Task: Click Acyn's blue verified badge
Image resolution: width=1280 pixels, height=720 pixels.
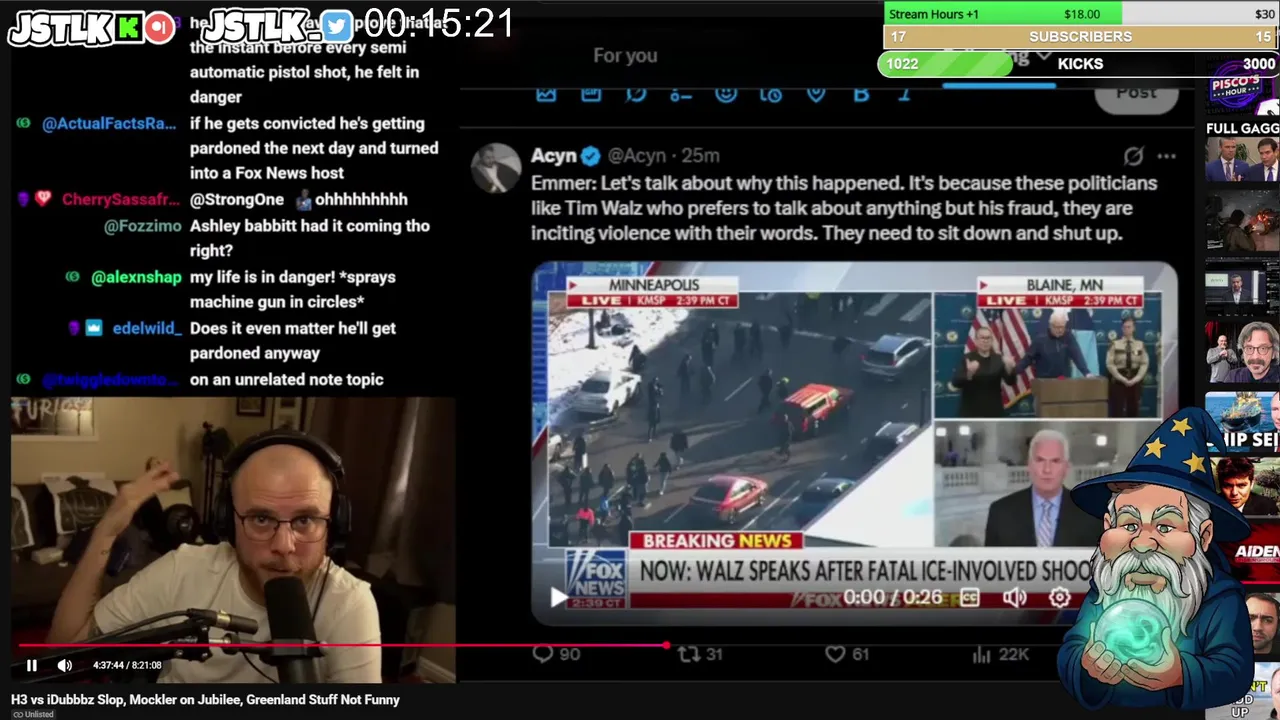Action: (591, 156)
